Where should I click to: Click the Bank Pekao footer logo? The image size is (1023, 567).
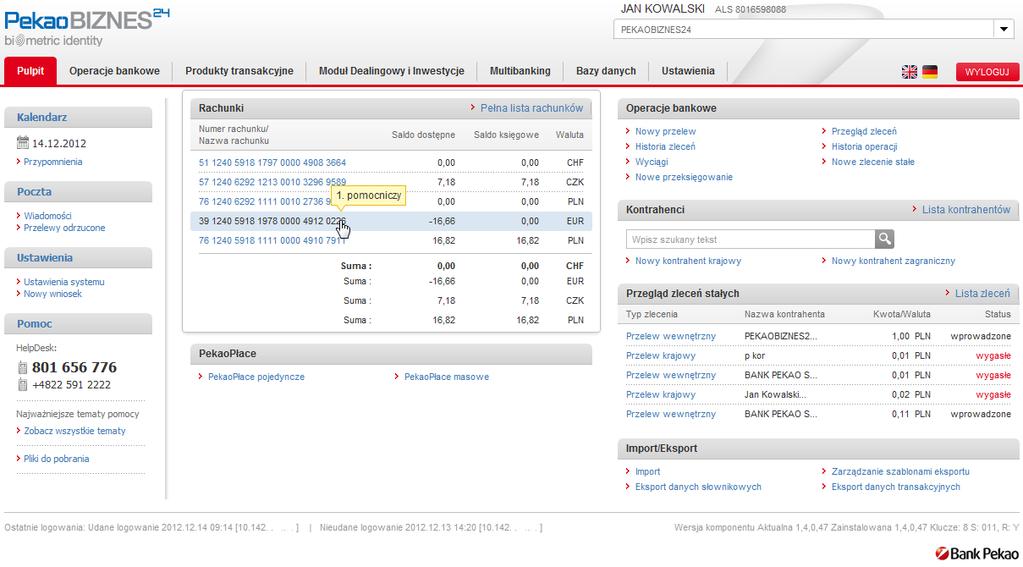point(977,553)
